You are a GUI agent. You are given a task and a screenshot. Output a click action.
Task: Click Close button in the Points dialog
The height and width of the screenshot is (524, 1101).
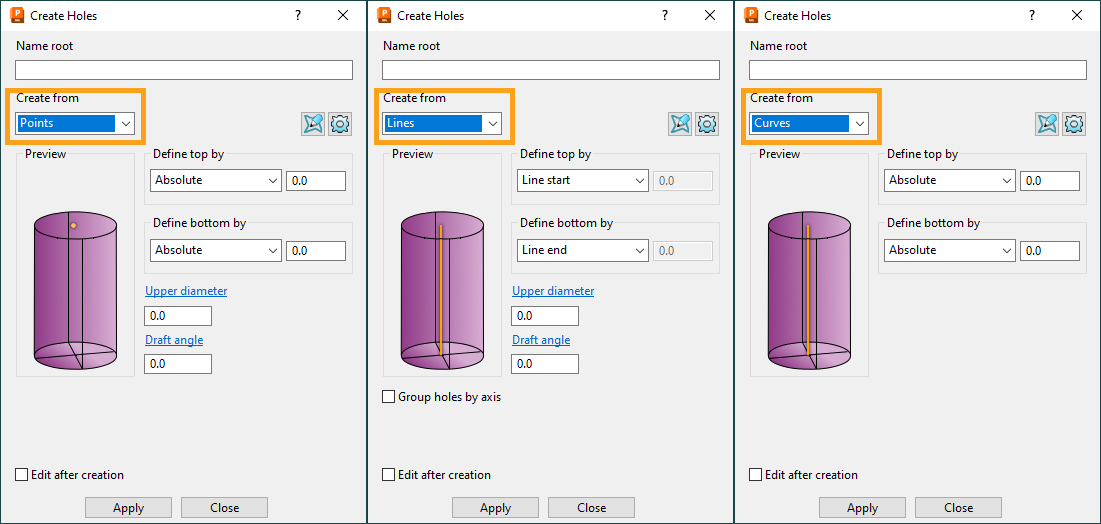pyautogui.click(x=225, y=508)
